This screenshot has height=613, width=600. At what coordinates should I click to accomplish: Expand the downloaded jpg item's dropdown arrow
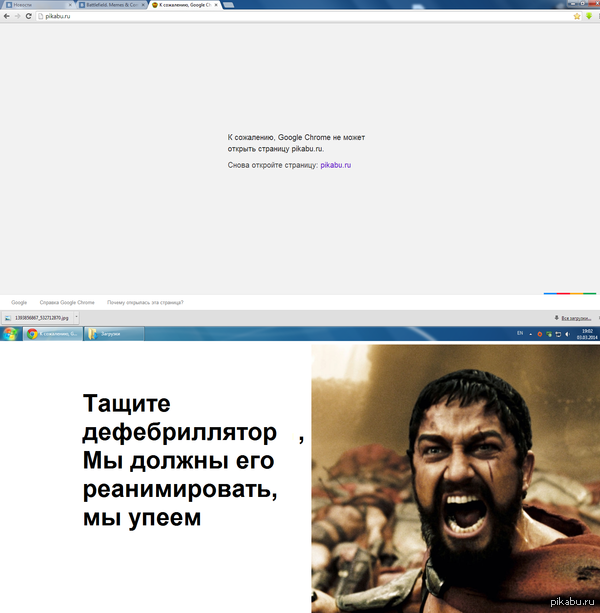point(76,318)
